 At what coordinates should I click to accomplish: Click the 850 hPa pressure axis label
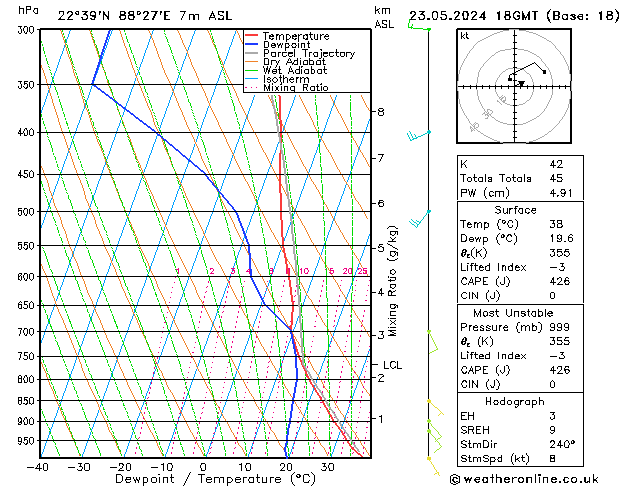[x=28, y=401]
